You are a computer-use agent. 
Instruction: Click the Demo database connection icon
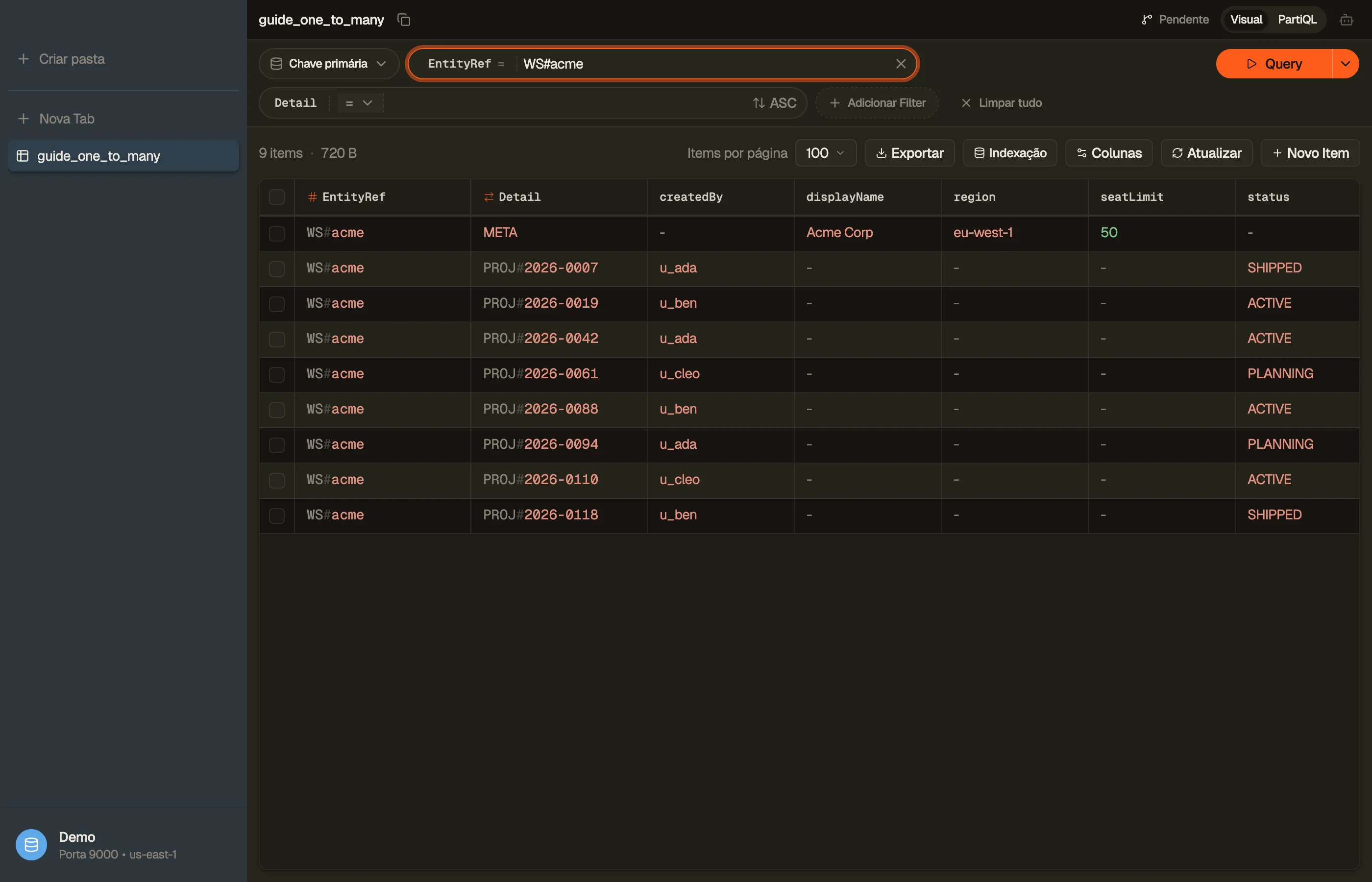[31, 845]
